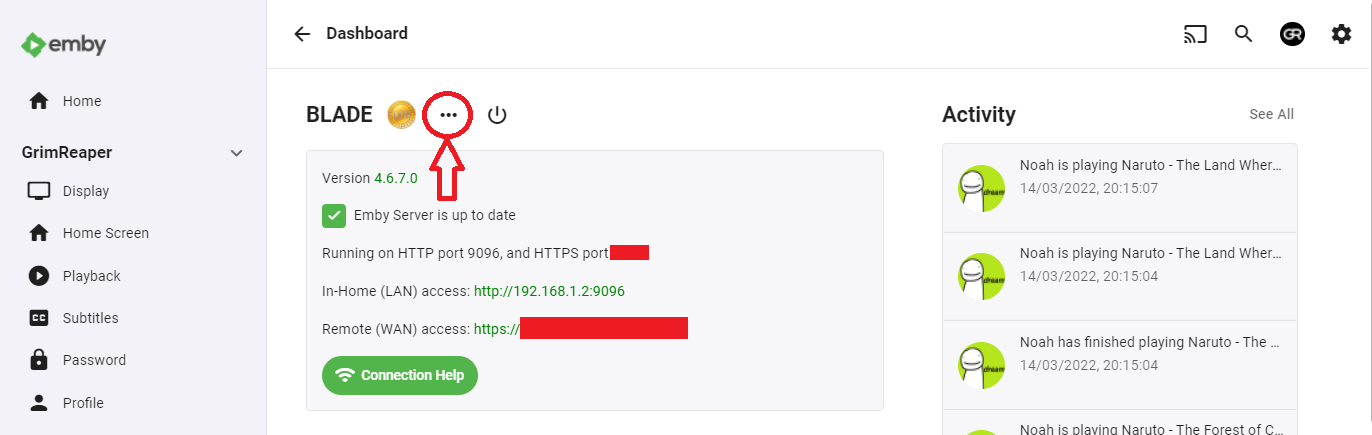The height and width of the screenshot is (435, 1372).
Task: Open the user profile avatar
Action: [x=1292, y=34]
